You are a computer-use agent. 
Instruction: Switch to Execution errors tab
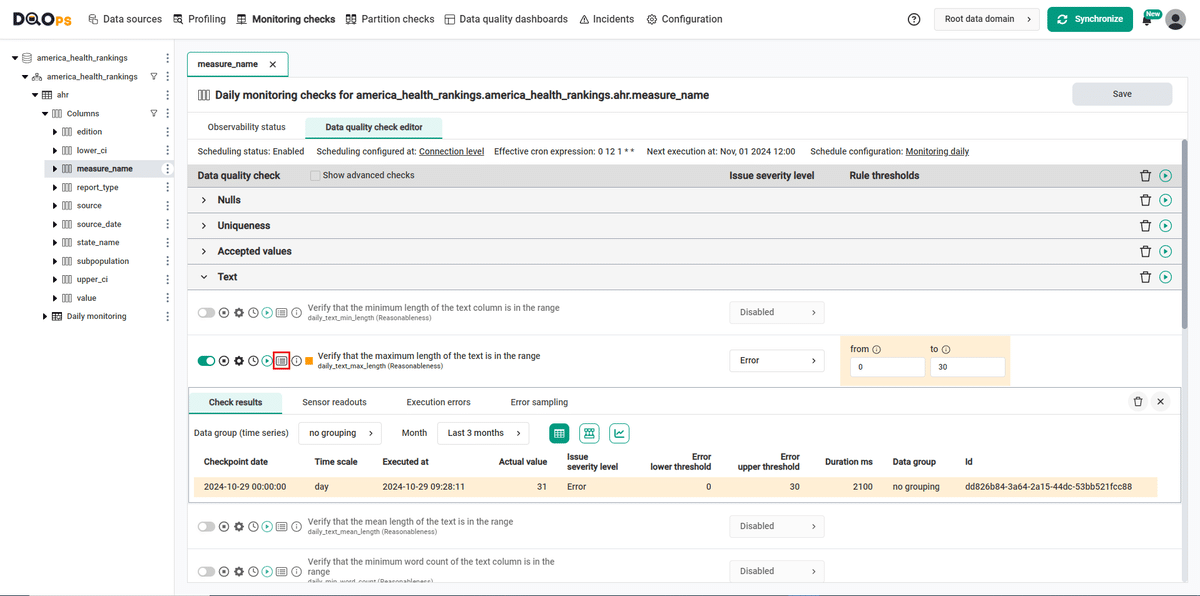point(438,402)
